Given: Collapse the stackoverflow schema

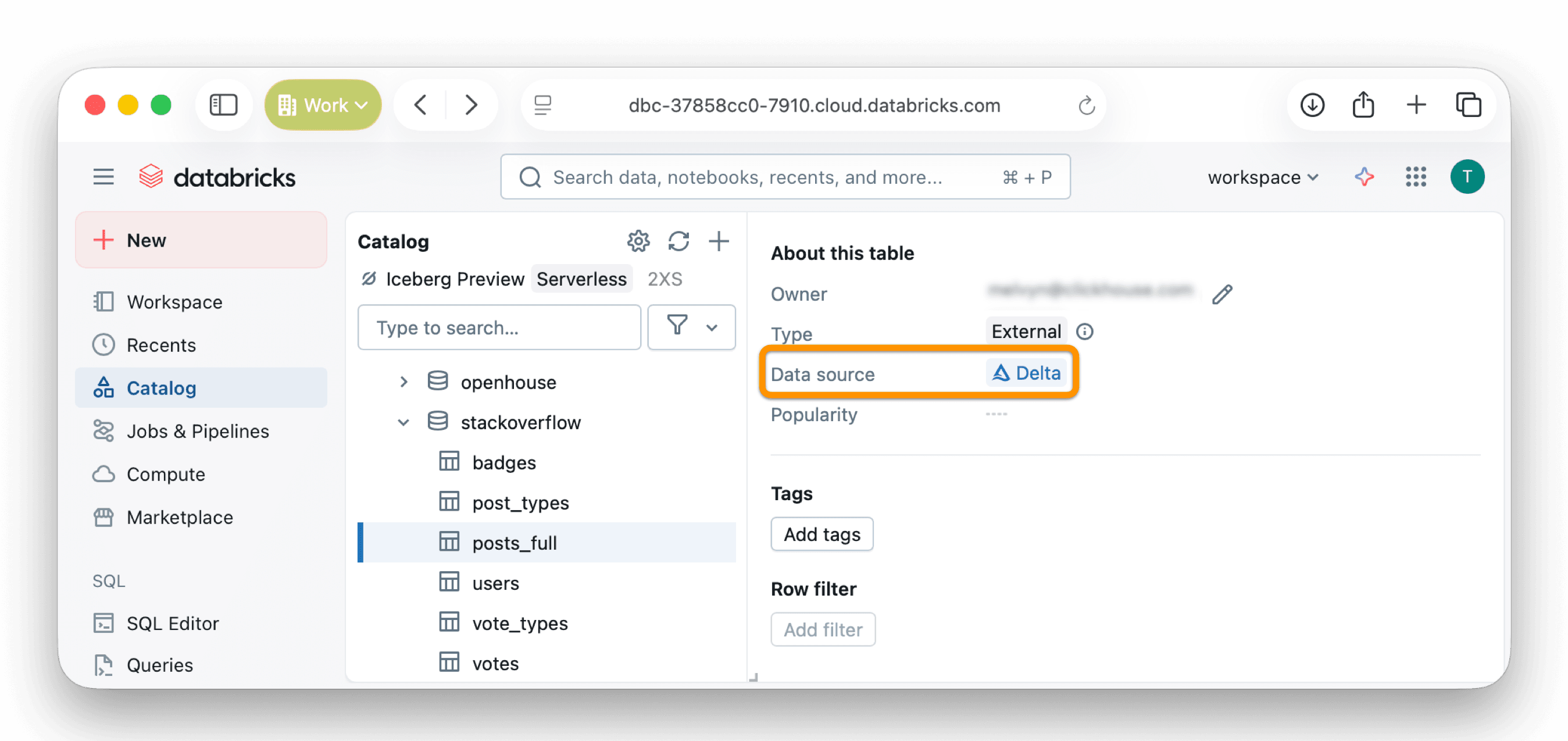Looking at the screenshot, I should [x=403, y=422].
